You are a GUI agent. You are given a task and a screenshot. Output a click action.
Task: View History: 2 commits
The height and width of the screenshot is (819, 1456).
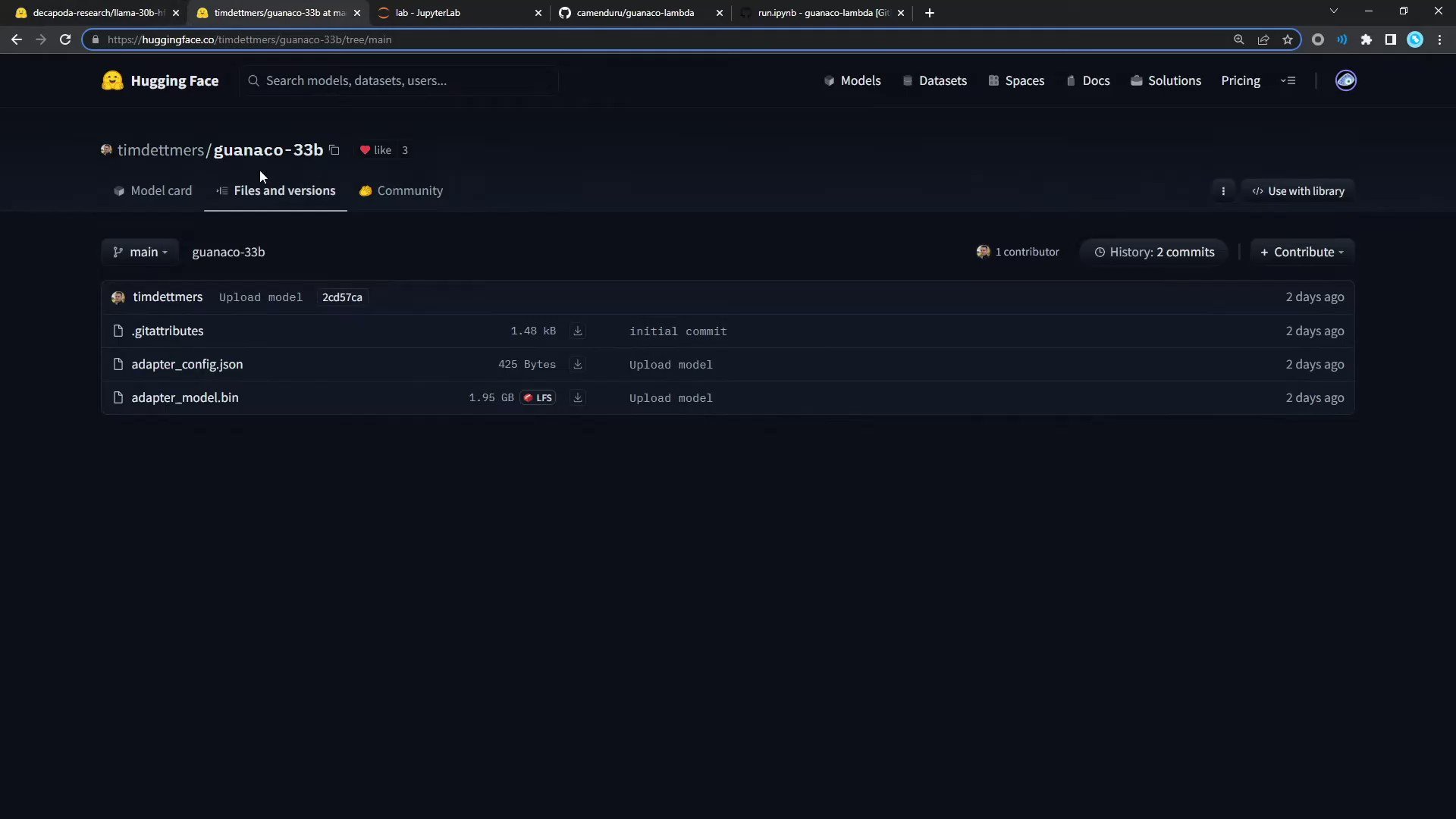(1154, 252)
